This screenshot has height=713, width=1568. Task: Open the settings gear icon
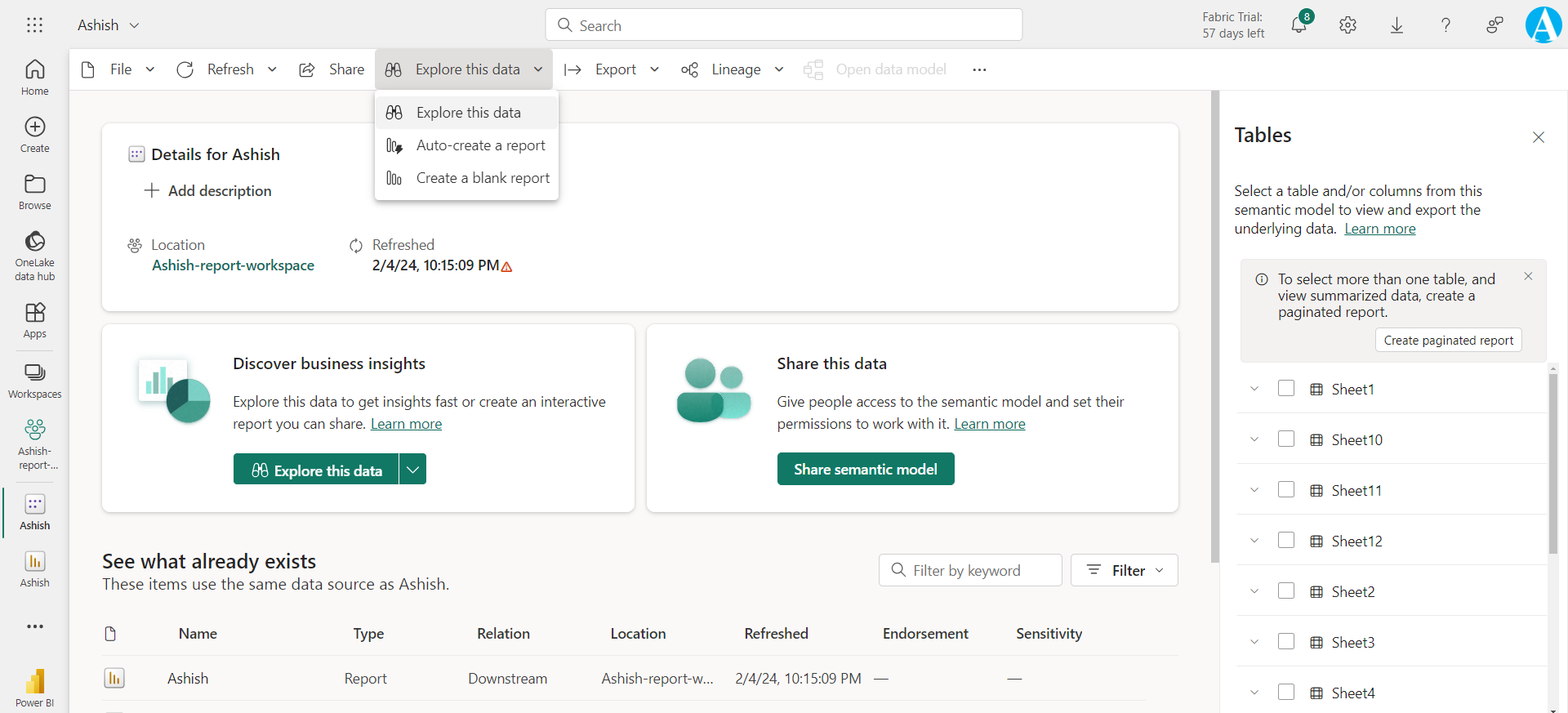coord(1347,25)
